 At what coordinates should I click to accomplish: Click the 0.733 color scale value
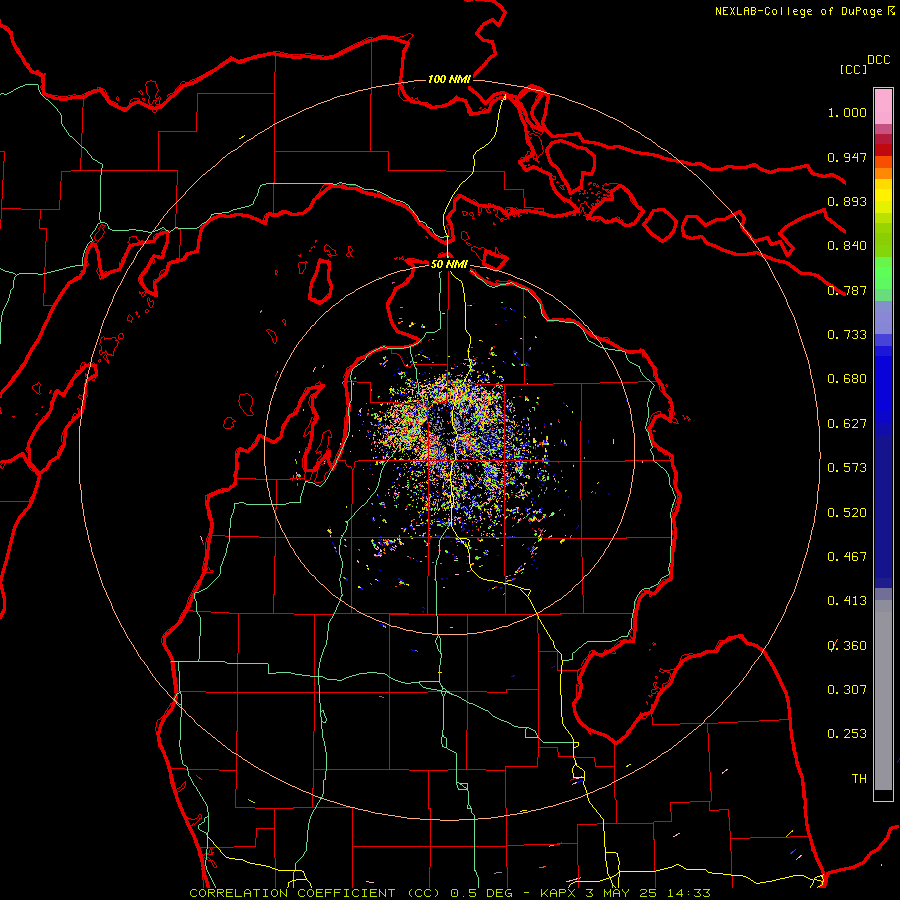(x=847, y=335)
